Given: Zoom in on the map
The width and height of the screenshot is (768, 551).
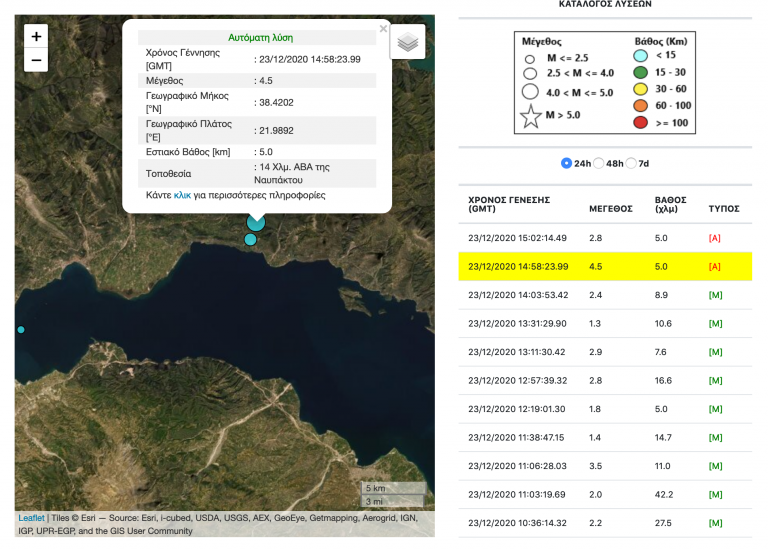Looking at the screenshot, I should [36, 36].
